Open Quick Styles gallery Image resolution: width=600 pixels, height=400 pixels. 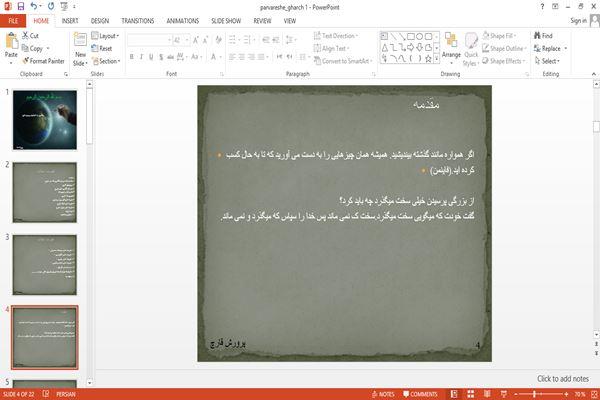pos(471,49)
